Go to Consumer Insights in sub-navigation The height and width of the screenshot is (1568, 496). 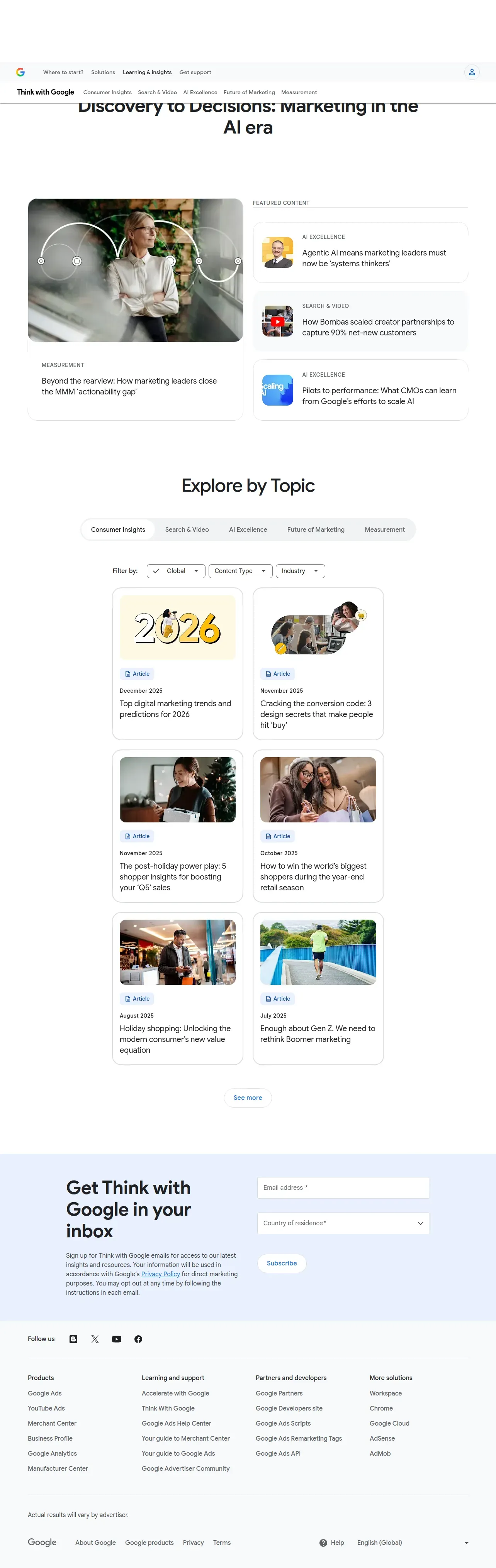(x=107, y=93)
